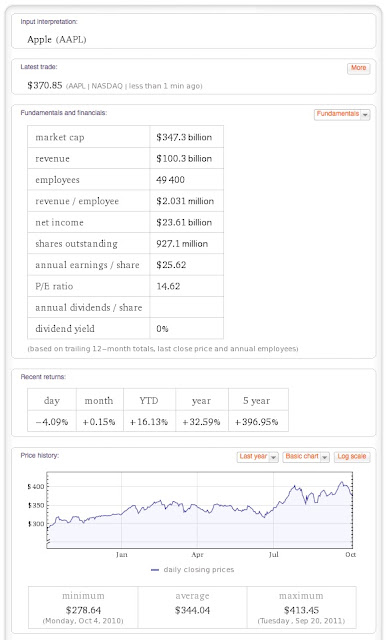Click the trailing 12-month totals footnote
This screenshot has width=389, height=640.
pyautogui.click(x=163, y=349)
